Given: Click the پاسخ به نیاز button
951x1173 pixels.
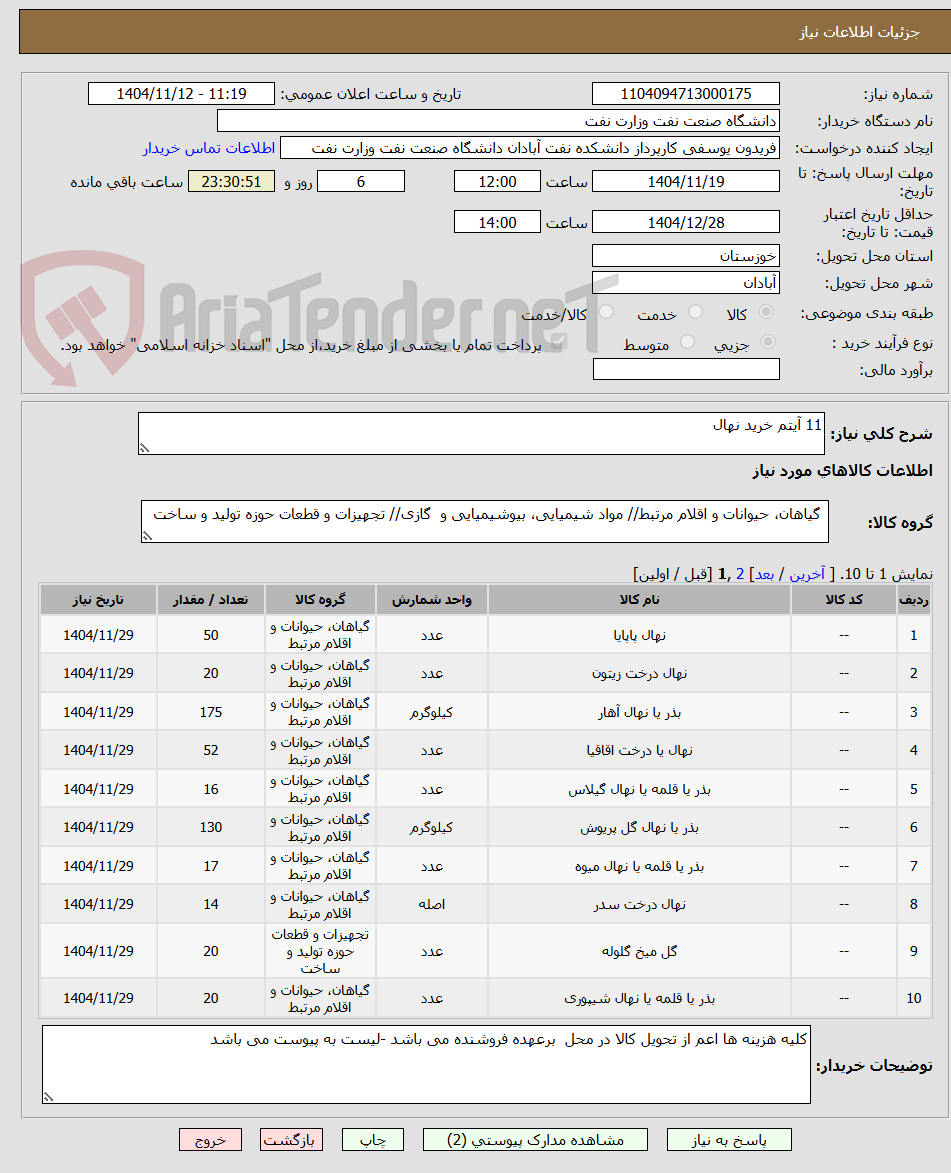Looking at the screenshot, I should [x=729, y=1139].
